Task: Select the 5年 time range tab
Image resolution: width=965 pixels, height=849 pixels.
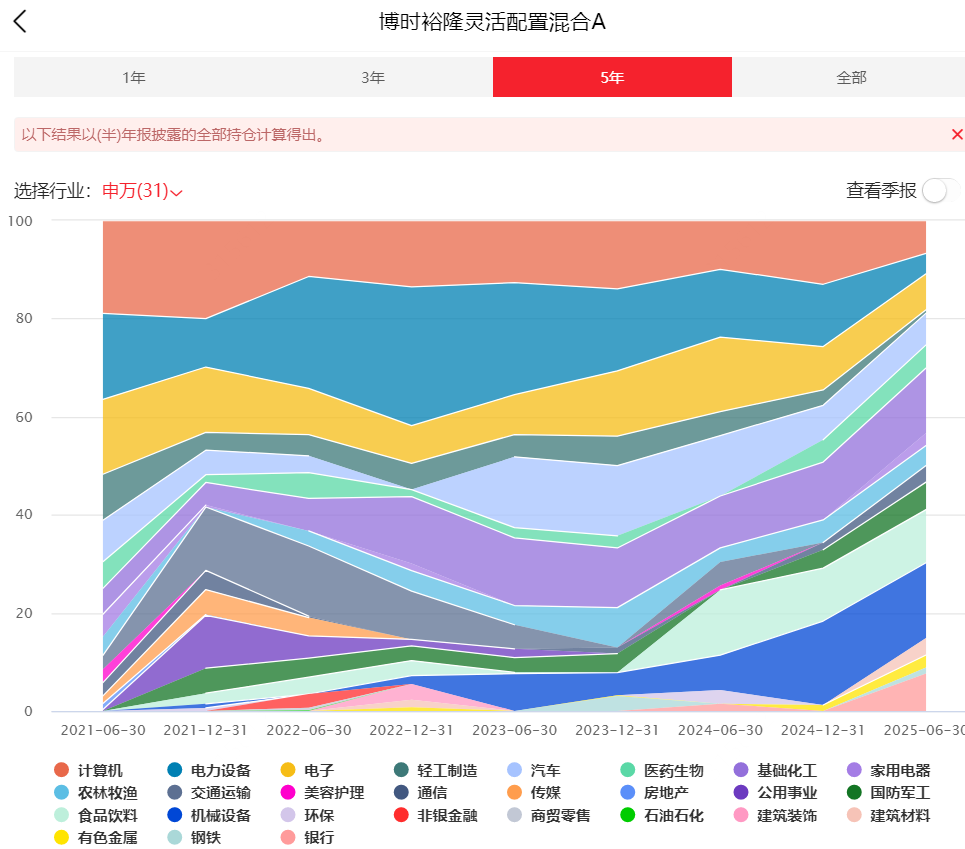Action: pyautogui.click(x=612, y=78)
